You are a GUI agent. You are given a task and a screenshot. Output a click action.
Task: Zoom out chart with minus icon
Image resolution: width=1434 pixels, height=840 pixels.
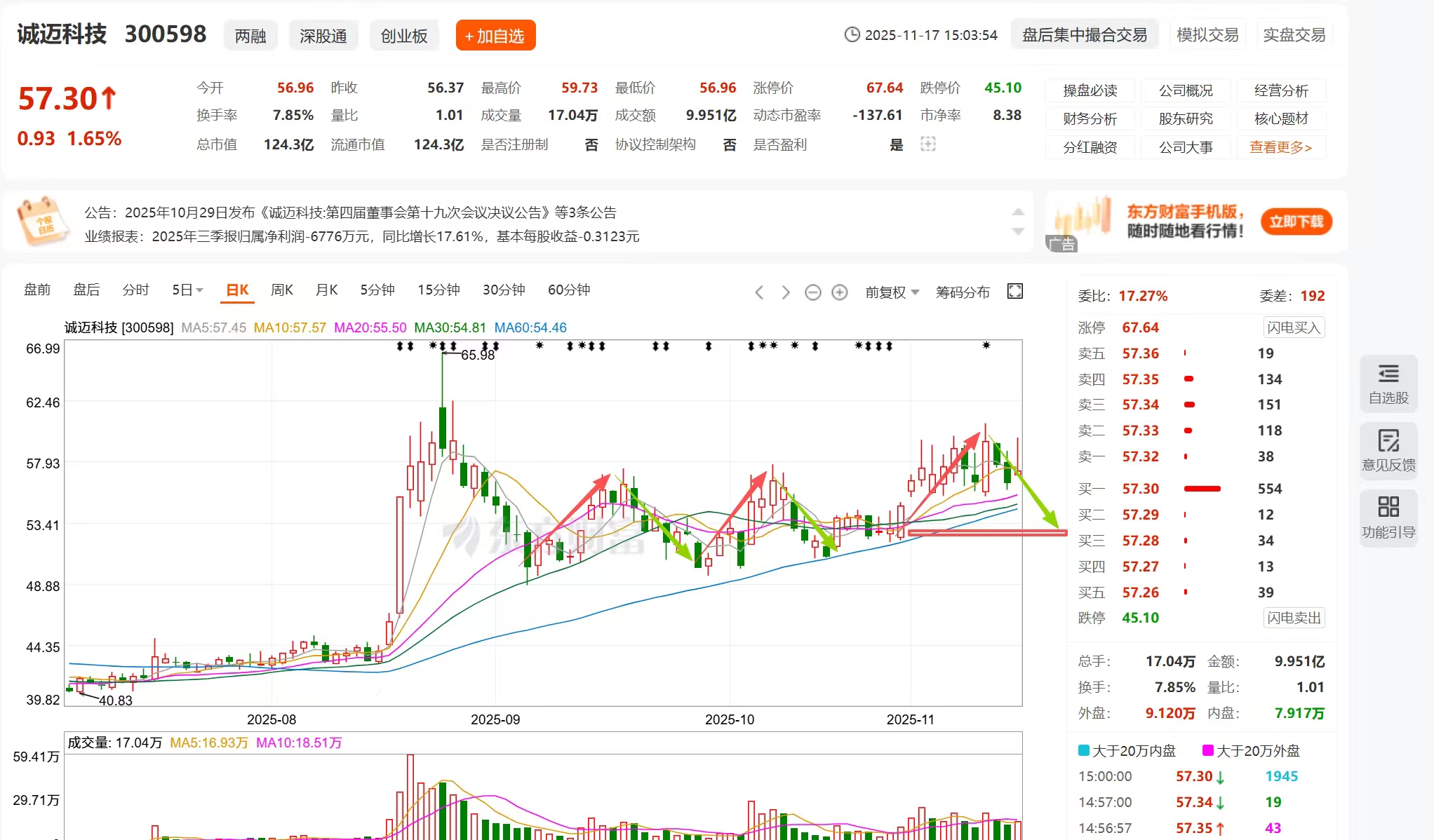(x=812, y=292)
